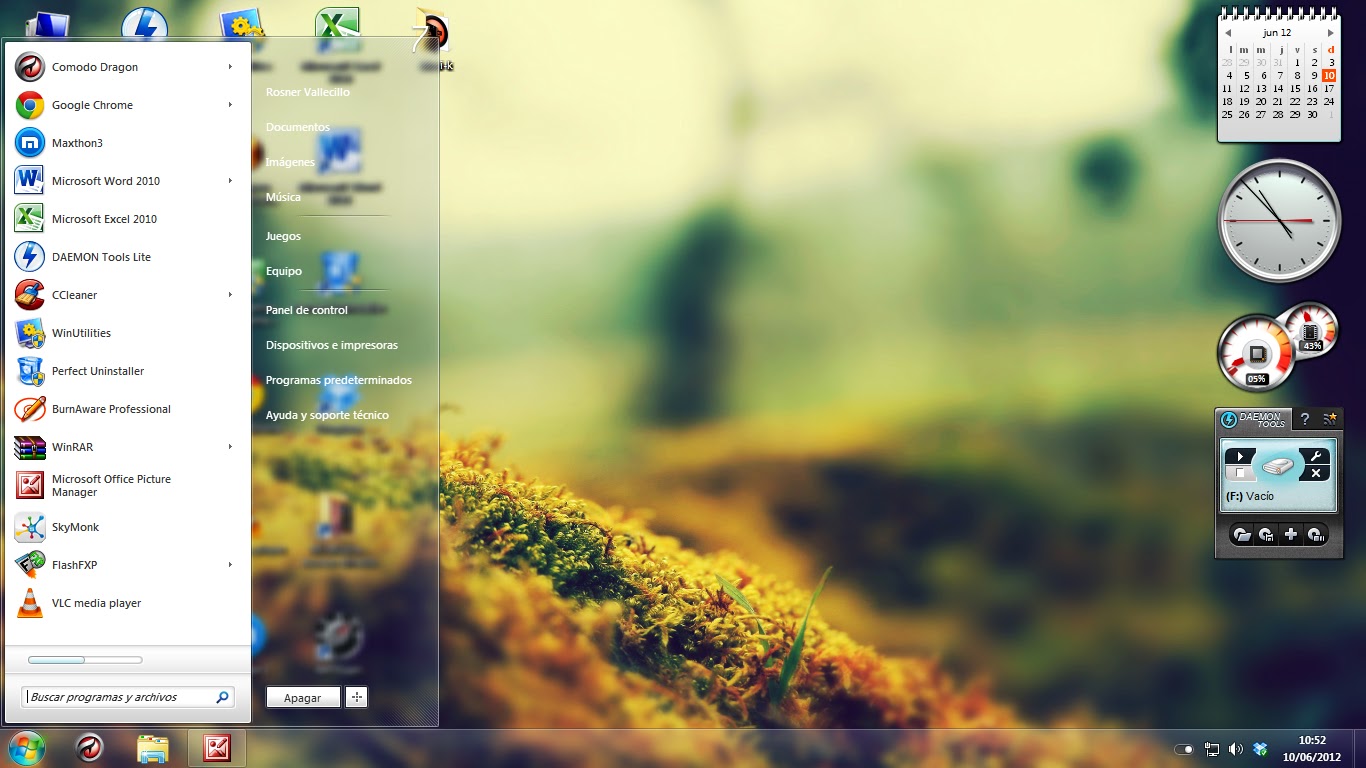Click the Windows Start orb
1366x768 pixels.
pyautogui.click(x=27, y=748)
